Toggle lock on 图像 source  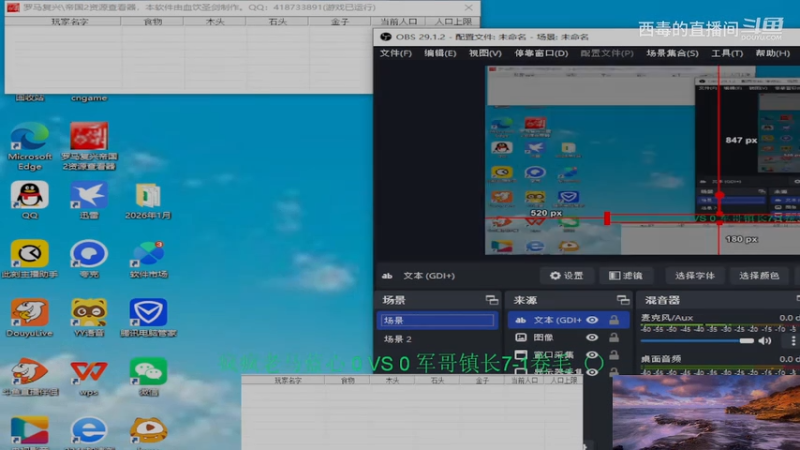(x=614, y=337)
